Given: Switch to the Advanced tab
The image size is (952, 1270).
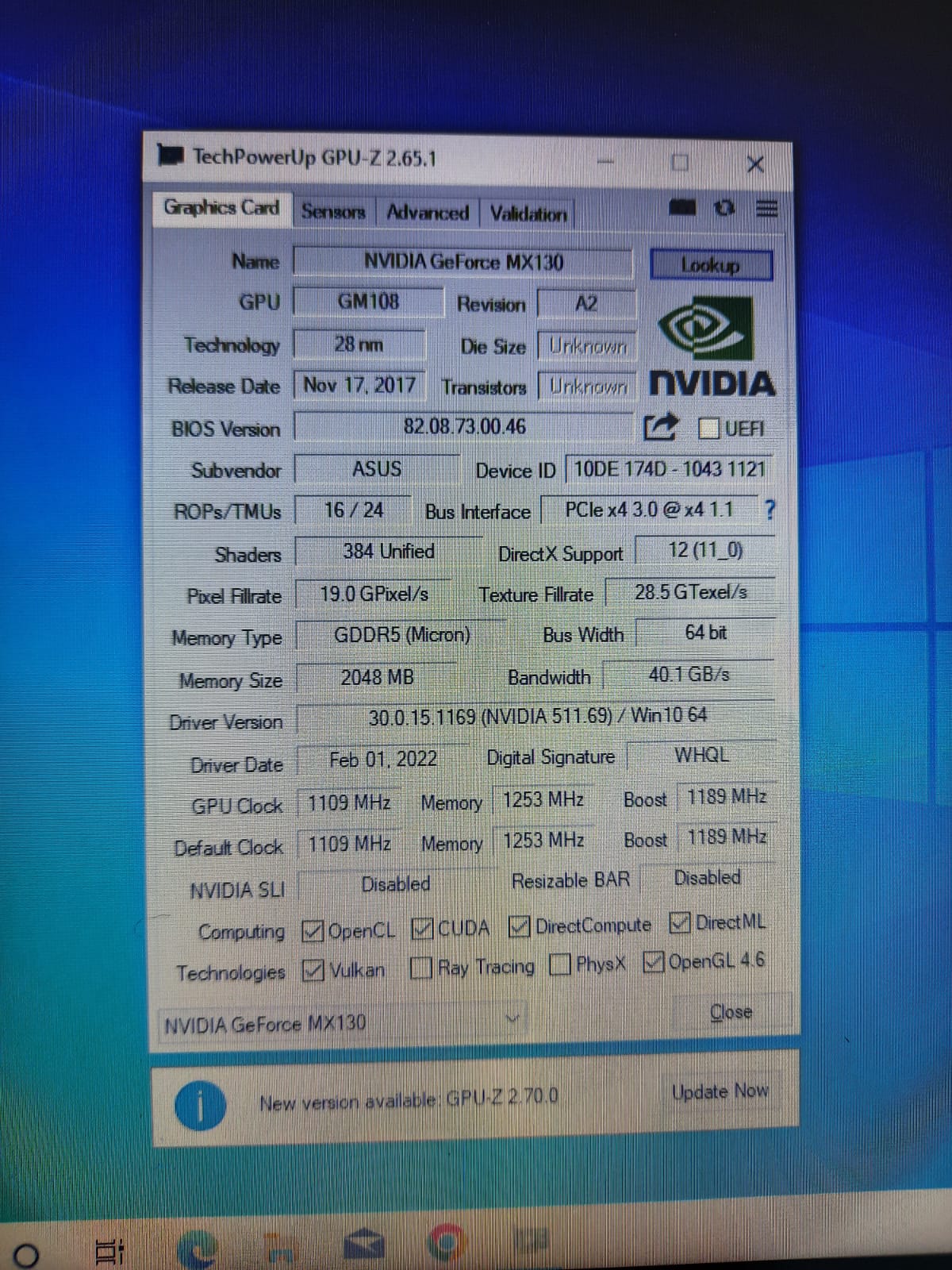Looking at the screenshot, I should point(428,213).
